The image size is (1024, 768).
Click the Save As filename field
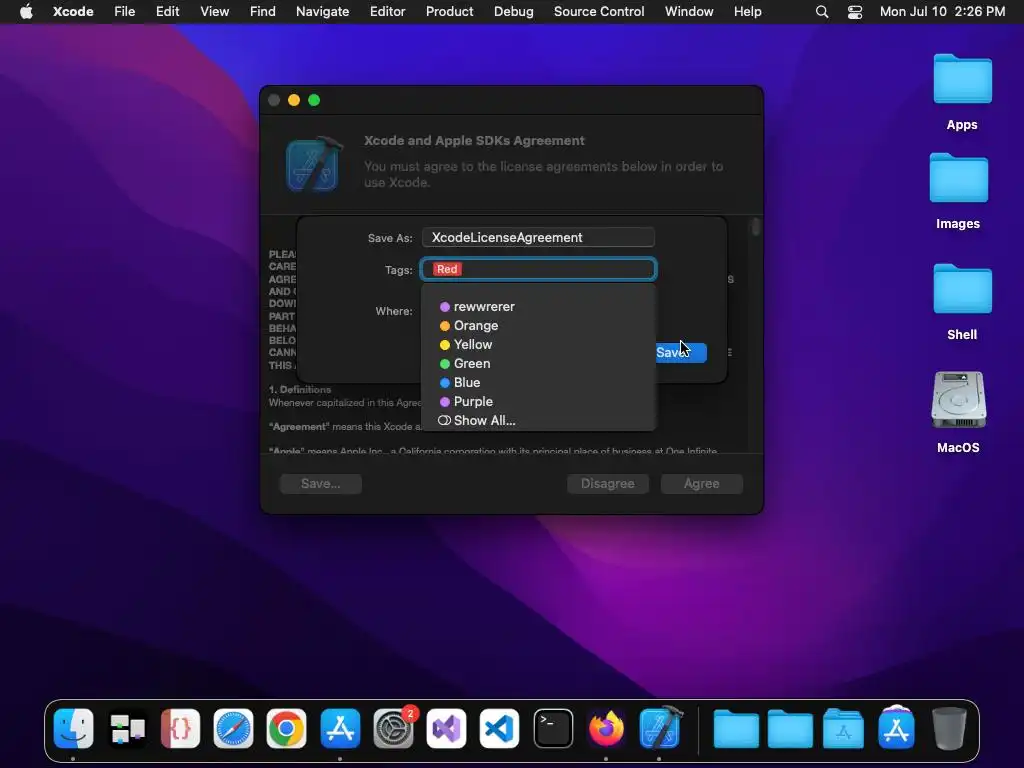coord(538,237)
